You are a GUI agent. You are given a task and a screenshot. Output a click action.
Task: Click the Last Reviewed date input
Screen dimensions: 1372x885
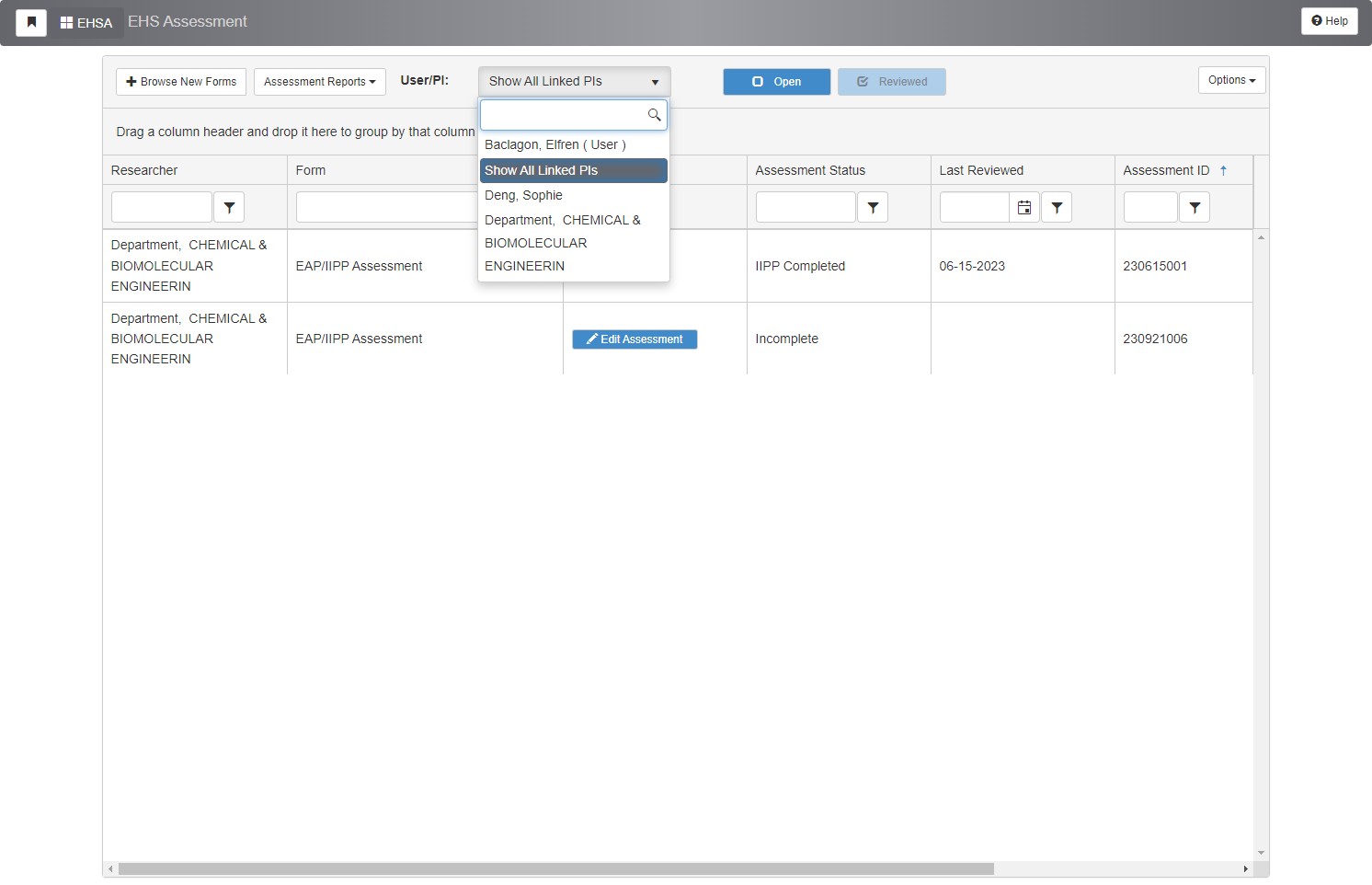click(x=974, y=207)
